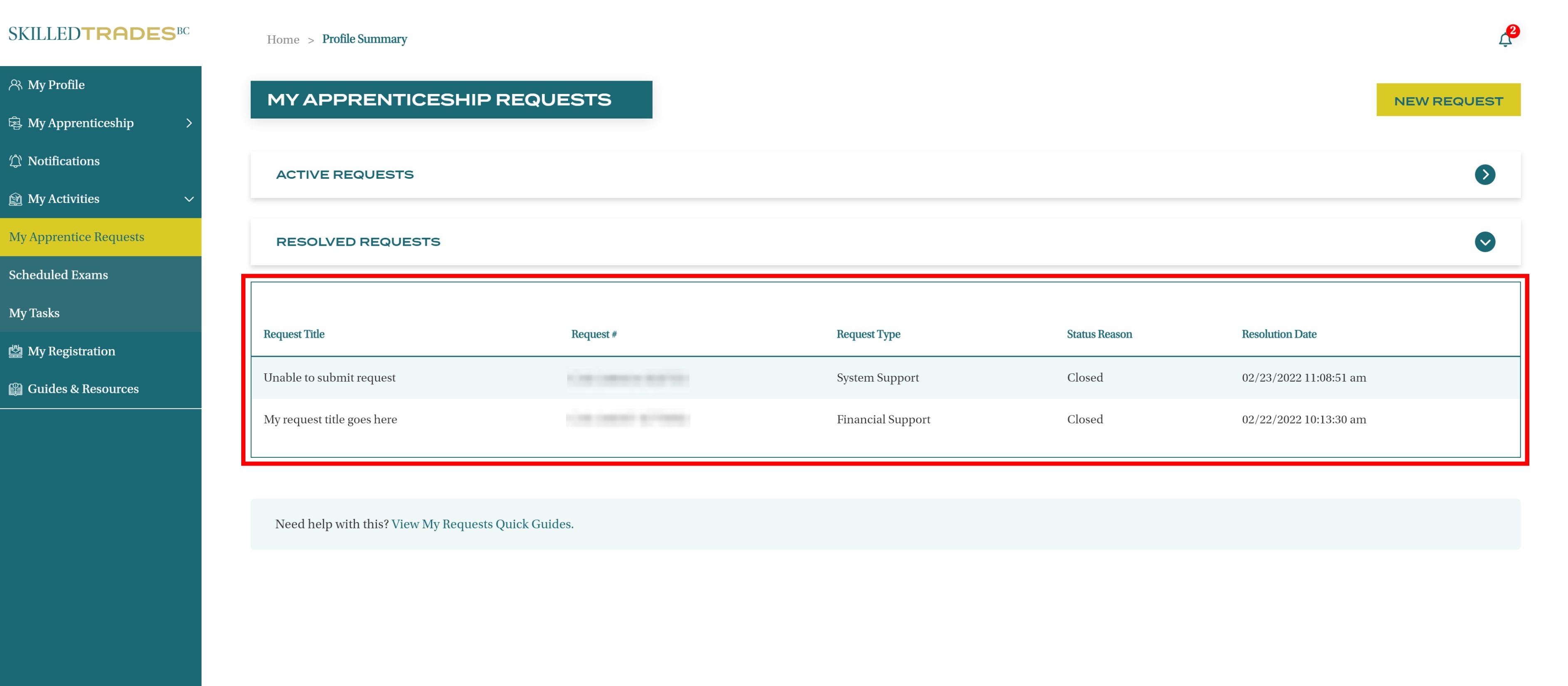Click the Guides & Resources book icon
The image size is (1568, 686).
click(15, 389)
